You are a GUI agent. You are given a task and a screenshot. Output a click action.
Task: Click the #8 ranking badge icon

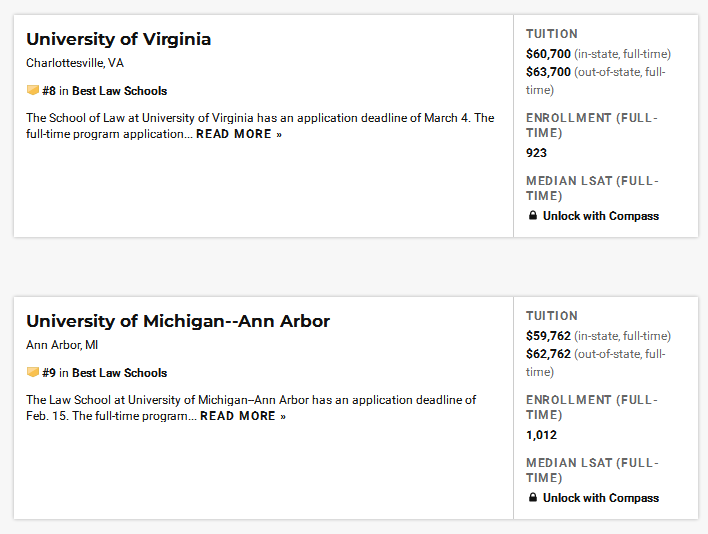coord(33,90)
